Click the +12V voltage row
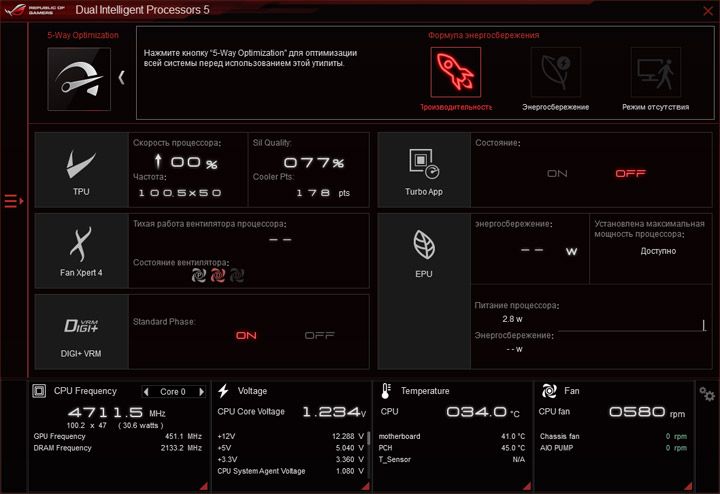 (291, 437)
